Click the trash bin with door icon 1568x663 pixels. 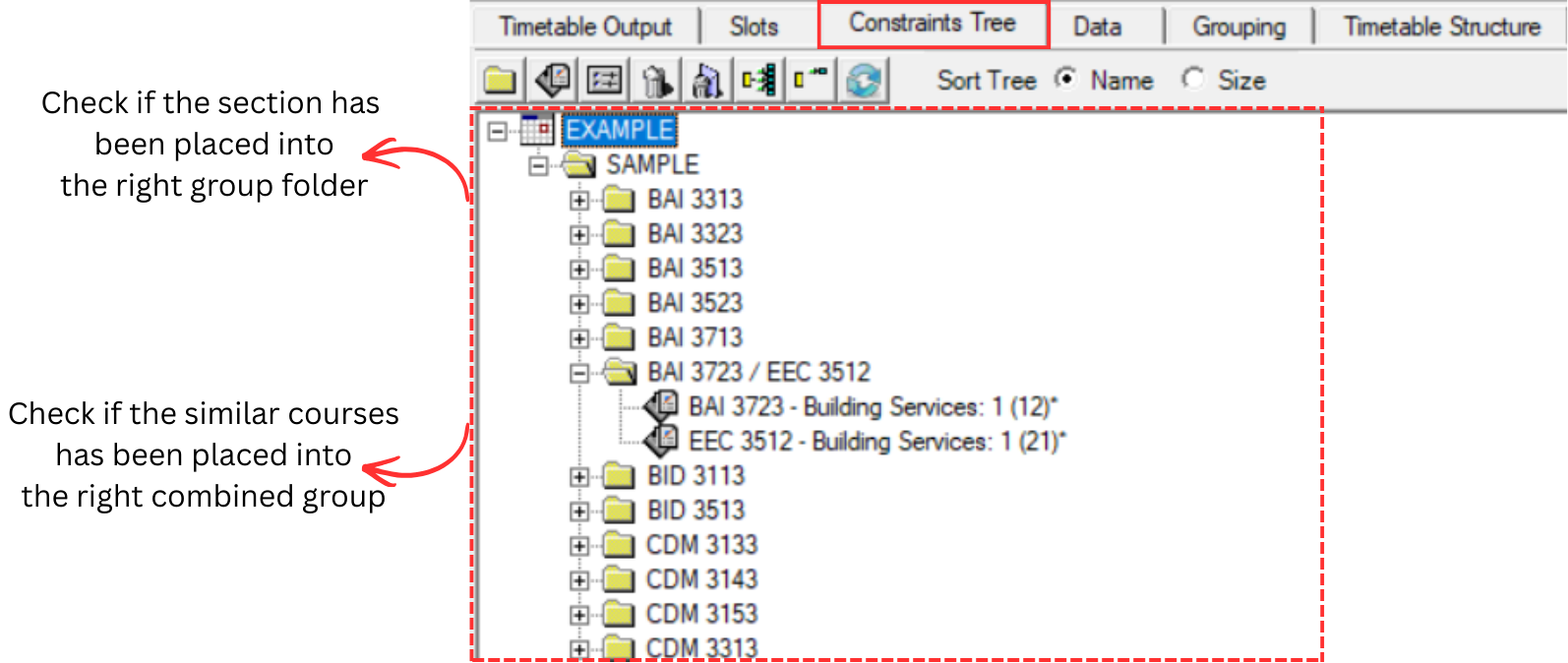tap(706, 80)
